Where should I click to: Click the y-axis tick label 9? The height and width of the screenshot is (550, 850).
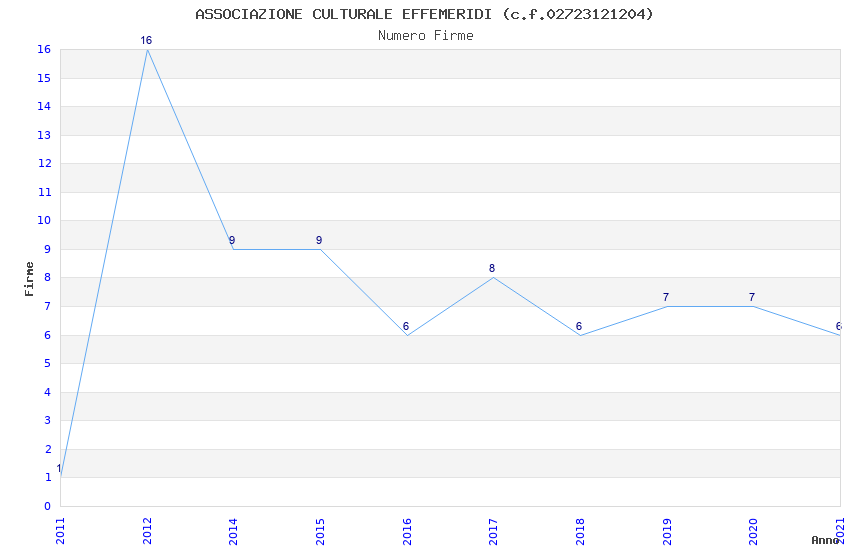[48, 249]
